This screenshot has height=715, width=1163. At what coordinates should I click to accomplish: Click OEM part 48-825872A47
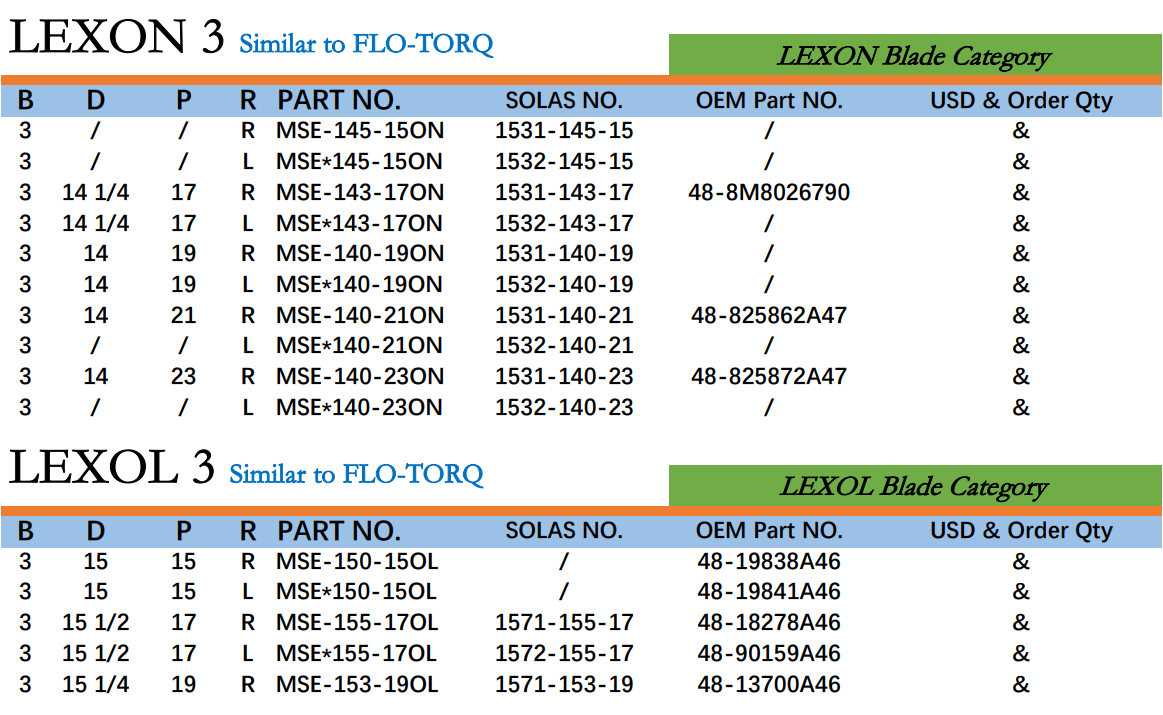point(769,377)
